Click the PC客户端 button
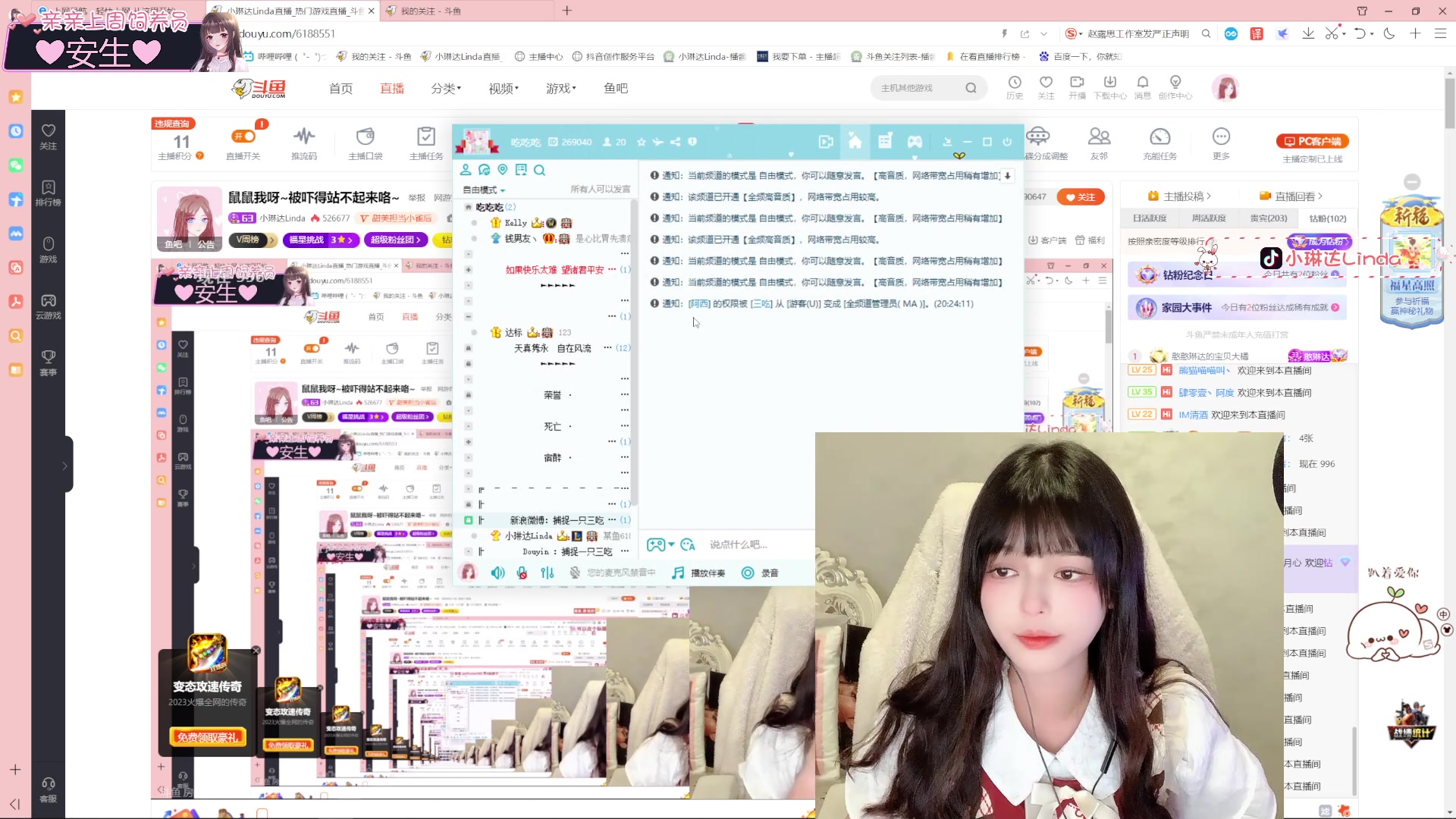Viewport: 1456px width, 819px height. pos(1312,141)
